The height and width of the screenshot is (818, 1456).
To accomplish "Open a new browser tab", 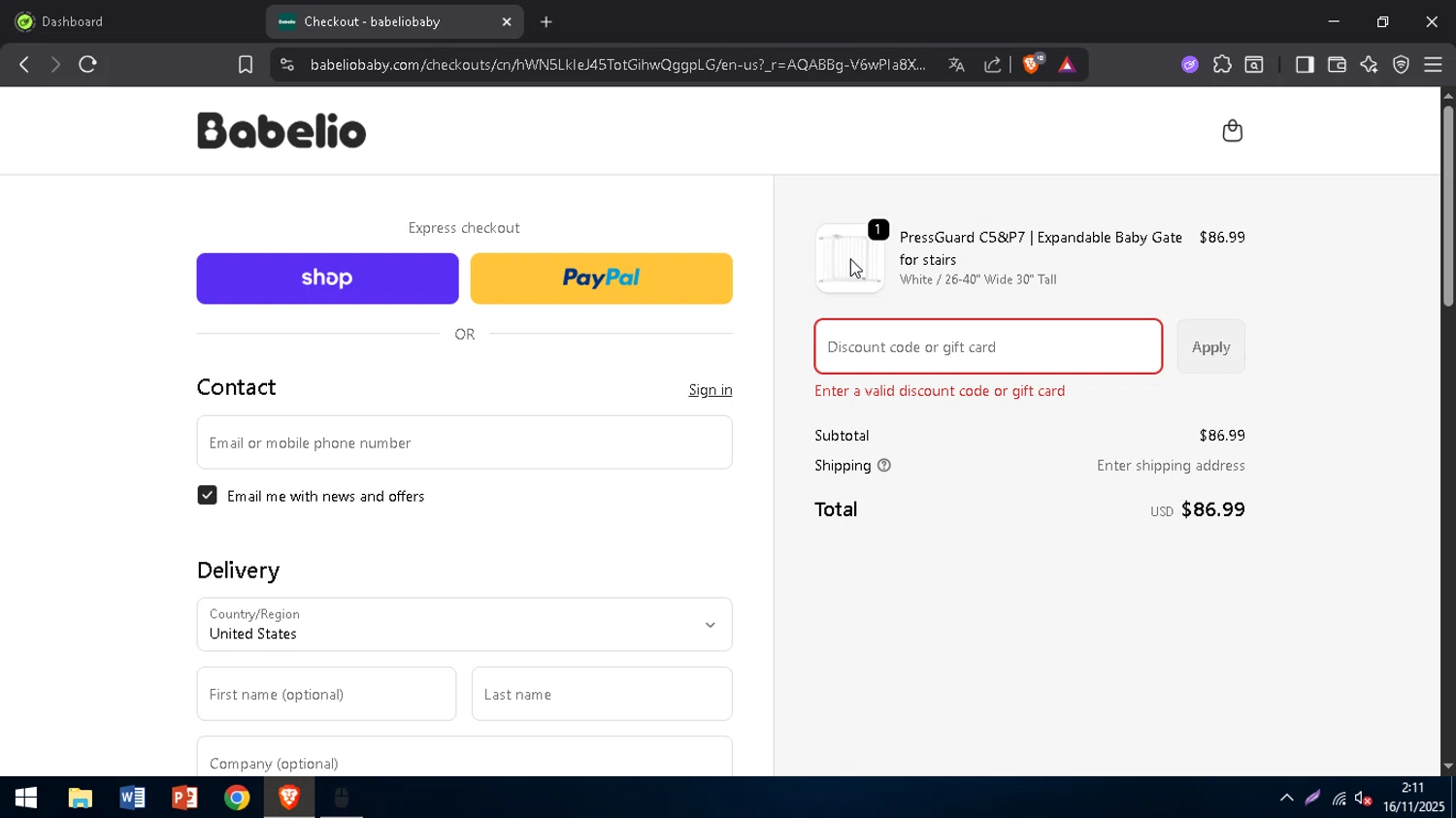I will coord(546,21).
